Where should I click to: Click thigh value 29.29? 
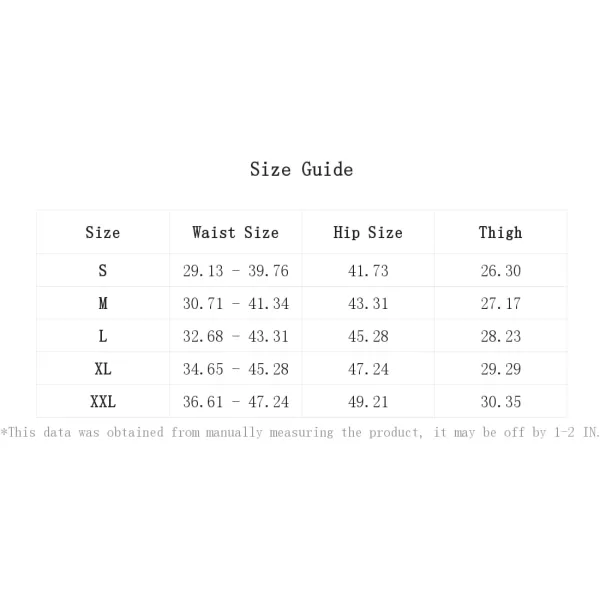(501, 369)
